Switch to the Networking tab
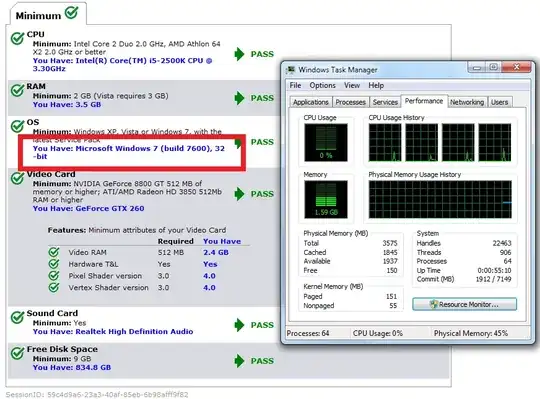 tap(467, 102)
